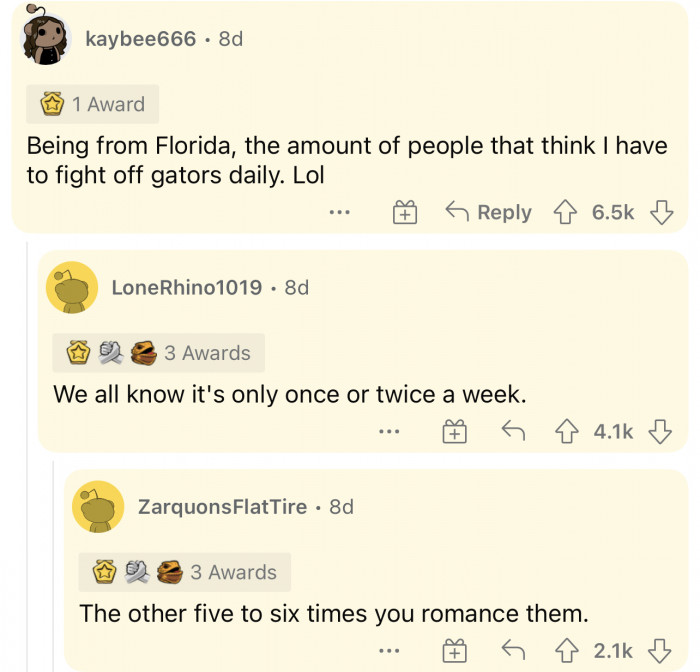700x672 pixels.
Task: Downvote ZarquonsFlatTire's reply
Action: (x=659, y=651)
